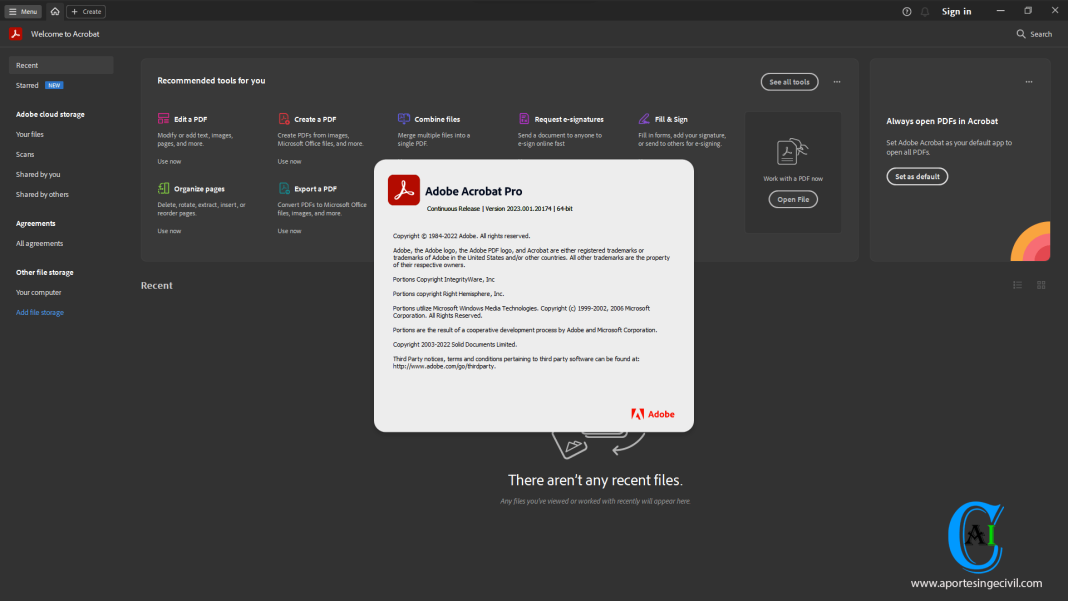
Task: Open Search from the top bar
Action: point(1033,33)
